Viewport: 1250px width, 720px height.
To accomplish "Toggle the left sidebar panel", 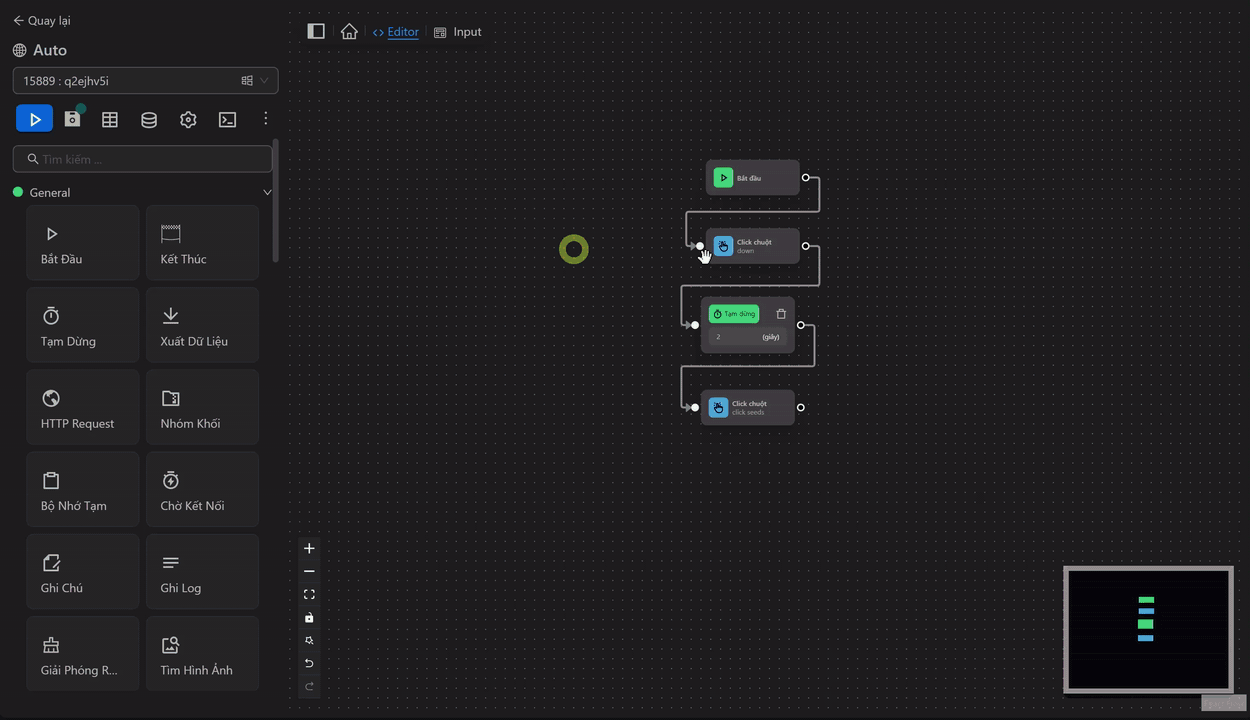I will point(316,31).
